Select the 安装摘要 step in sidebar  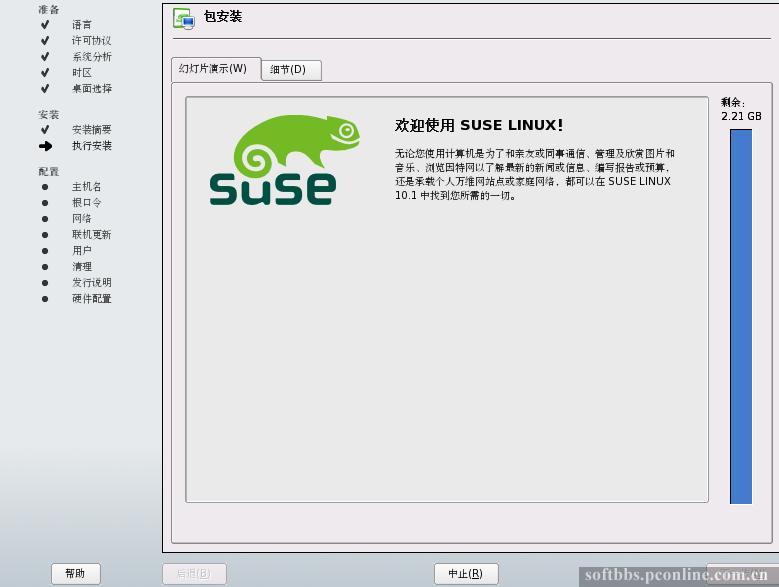pos(91,130)
